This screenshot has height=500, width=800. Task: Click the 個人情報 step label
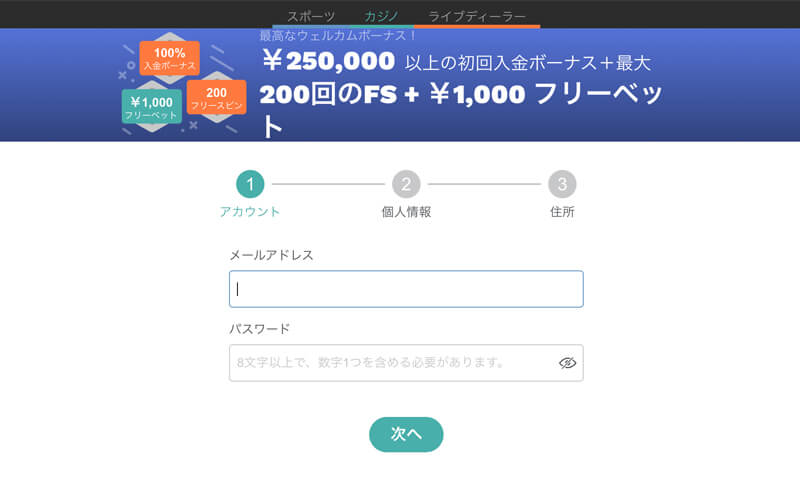coord(406,212)
